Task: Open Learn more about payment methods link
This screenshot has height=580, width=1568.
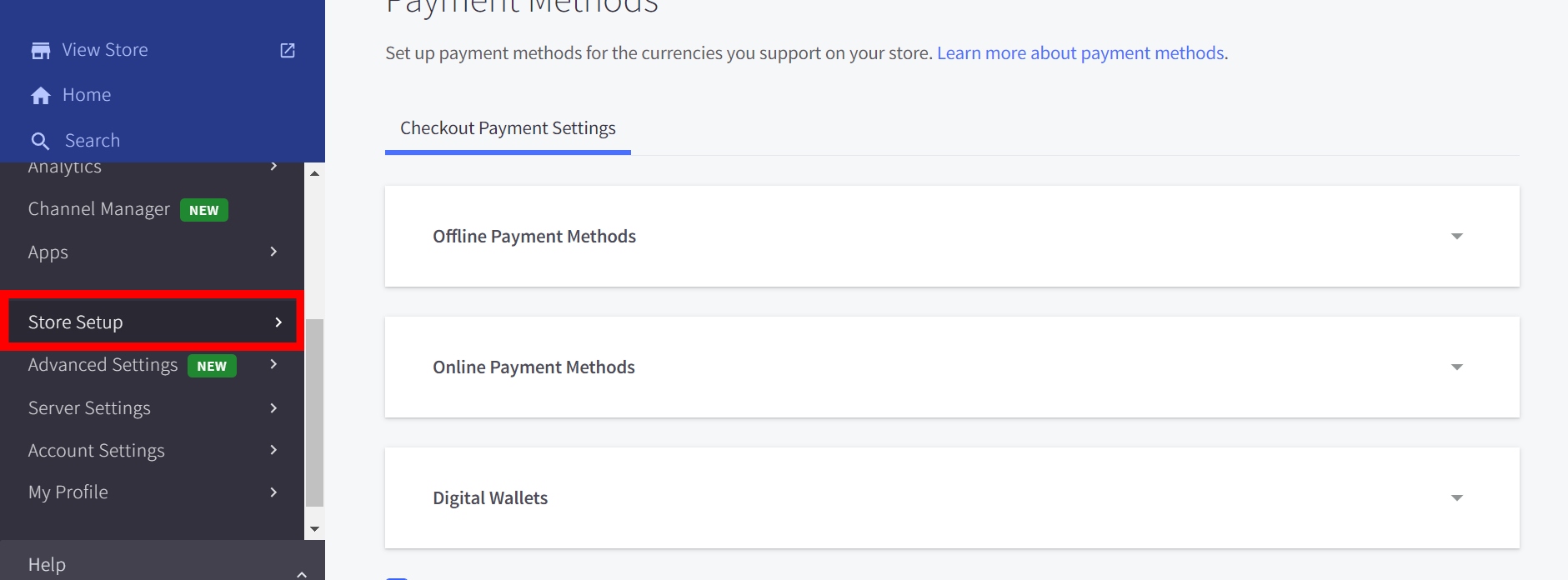Action: [1080, 53]
